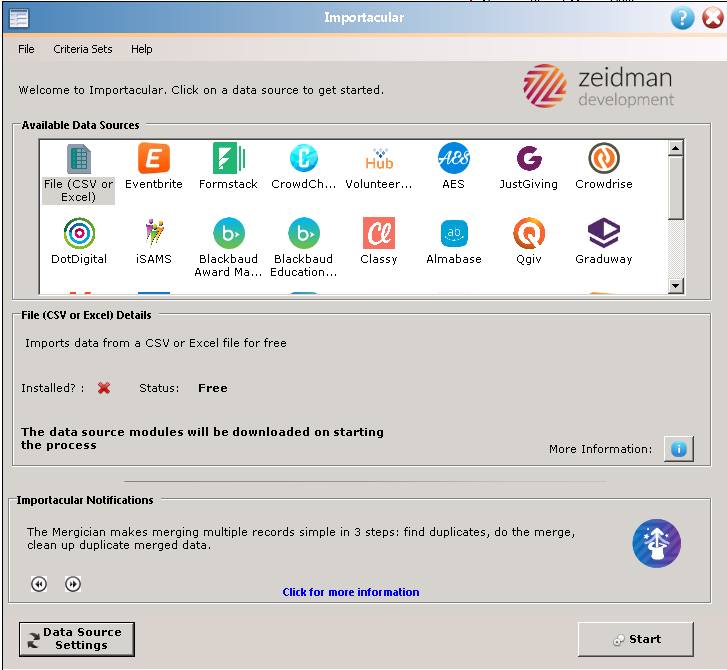The width and height of the screenshot is (727, 670).
Task: Pick the Qgiv data source
Action: pos(529,242)
